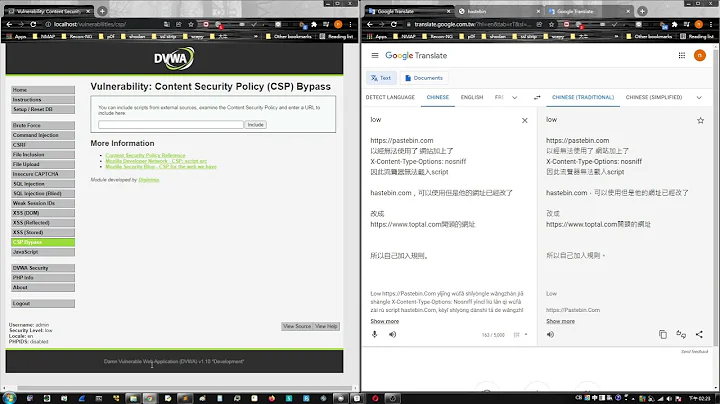The height and width of the screenshot is (404, 720).
Task: Open the input tools dropdown arrow
Action: (x=526, y=335)
